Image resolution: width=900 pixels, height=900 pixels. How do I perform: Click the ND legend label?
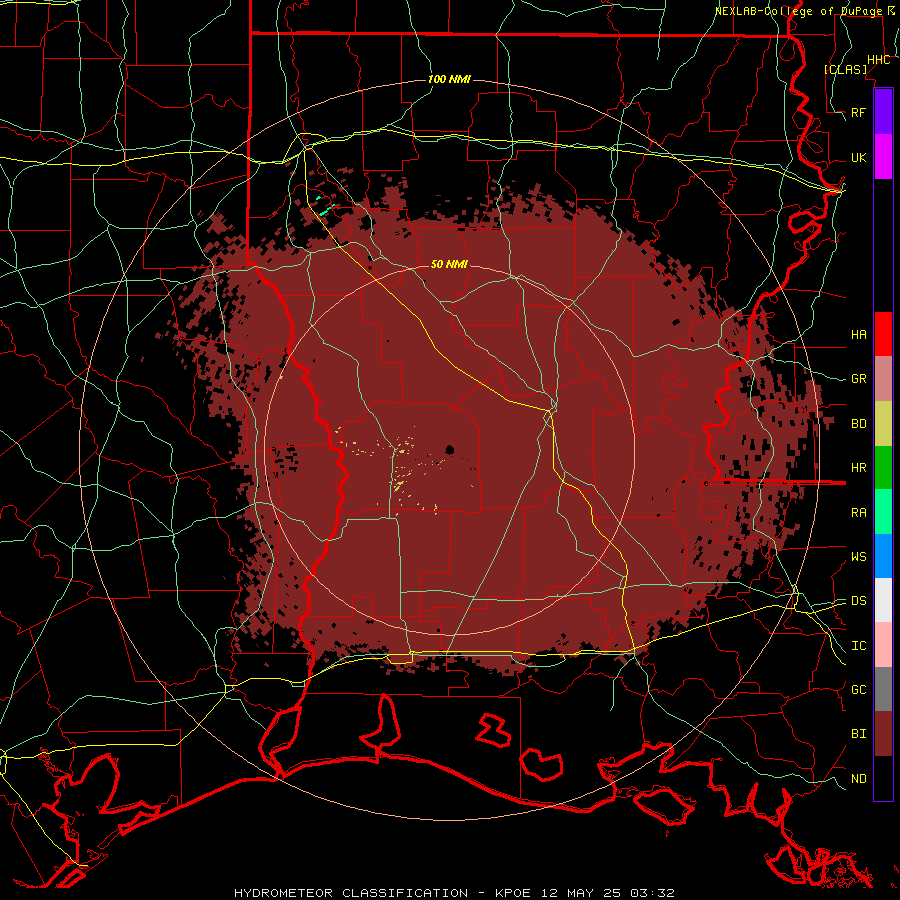pyautogui.click(x=858, y=779)
